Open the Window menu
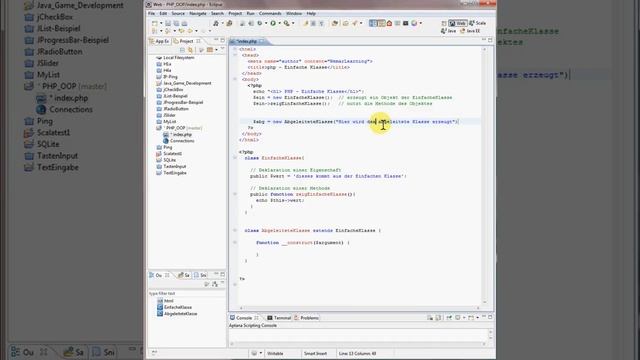Viewport: 640px width, 360px height. pos(294,13)
